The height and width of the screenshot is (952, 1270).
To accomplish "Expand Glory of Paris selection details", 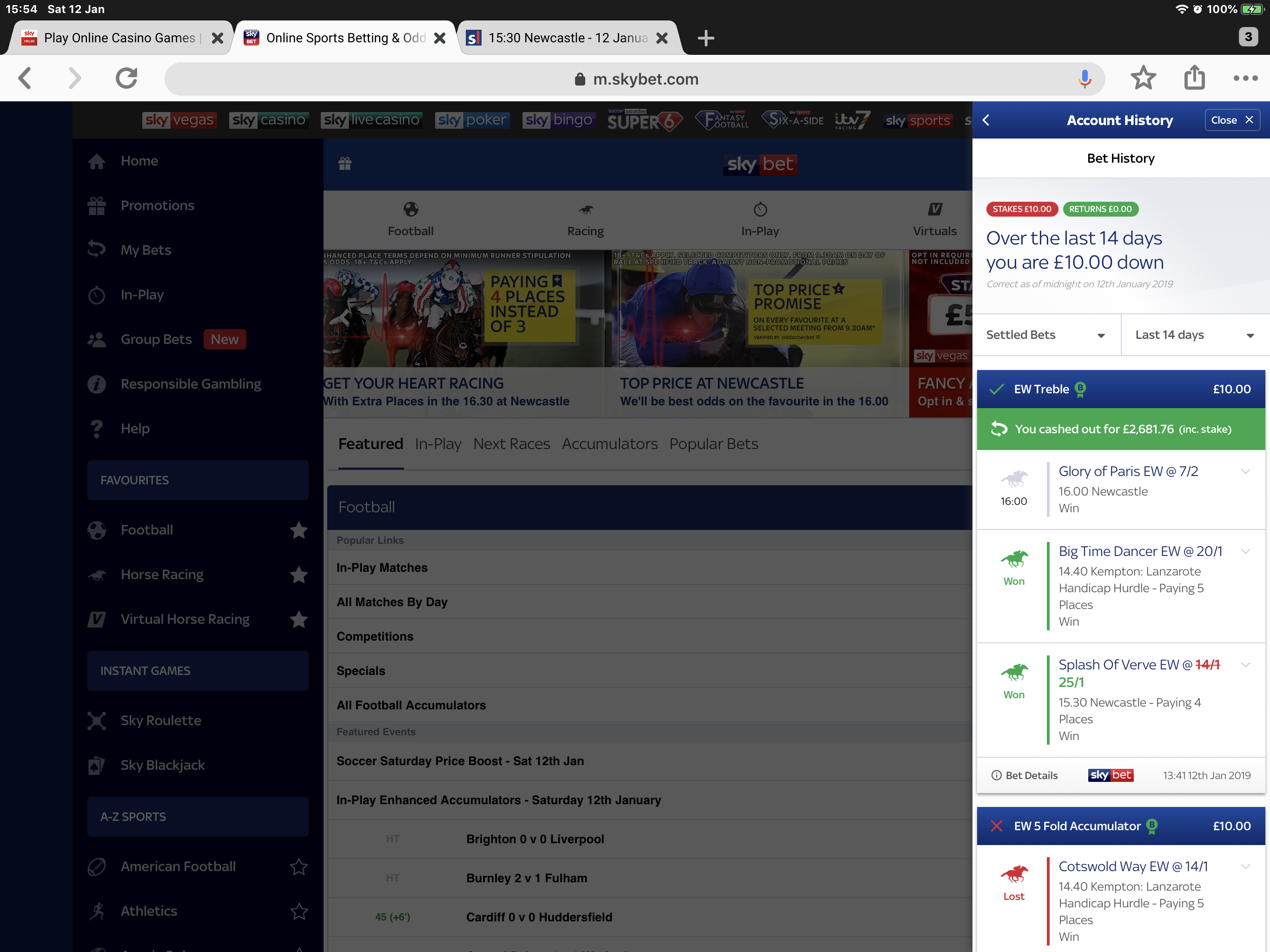I will 1245,471.
